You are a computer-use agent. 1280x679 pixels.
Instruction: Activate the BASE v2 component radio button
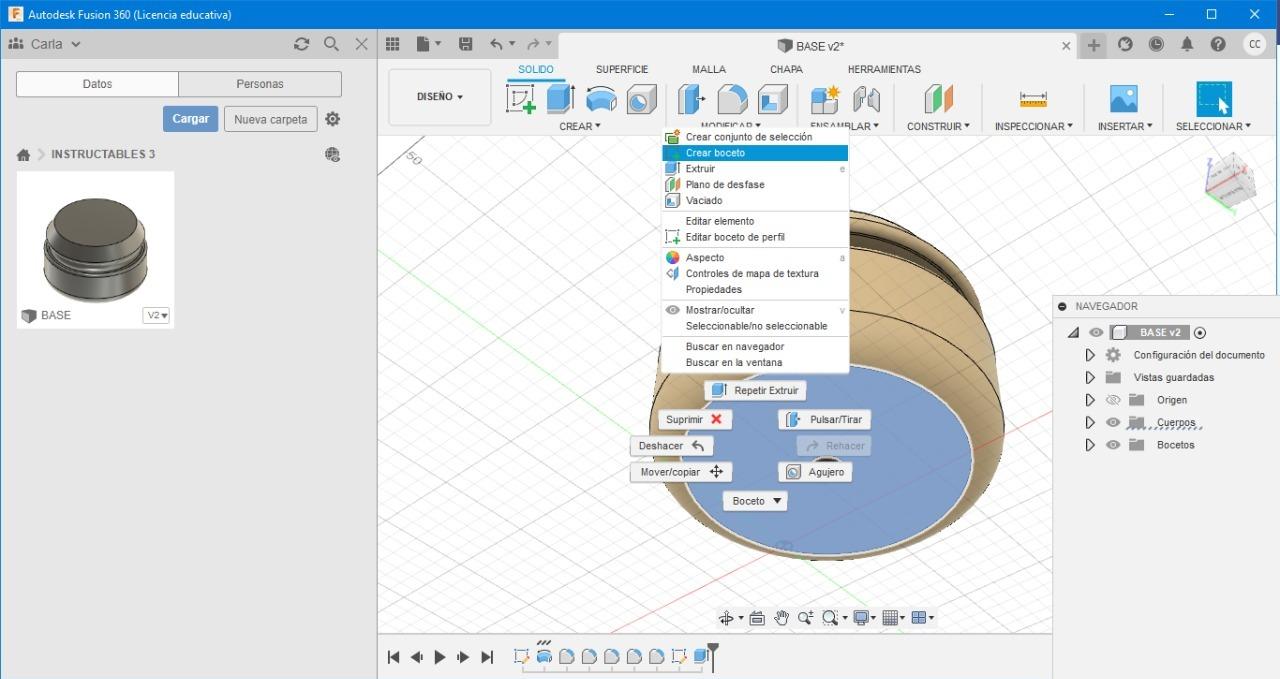point(1200,333)
